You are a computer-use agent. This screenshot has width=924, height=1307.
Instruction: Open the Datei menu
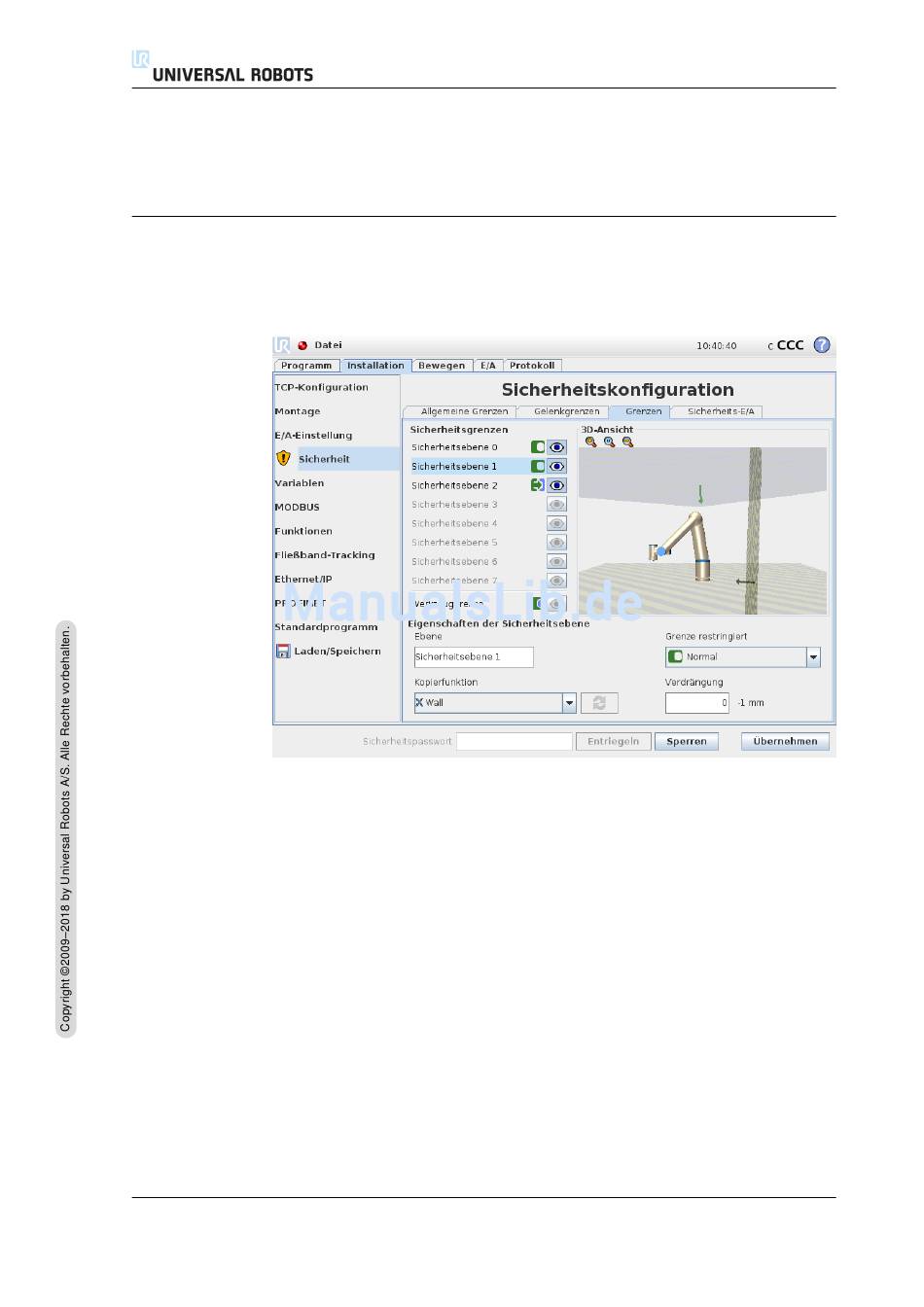[x=328, y=345]
